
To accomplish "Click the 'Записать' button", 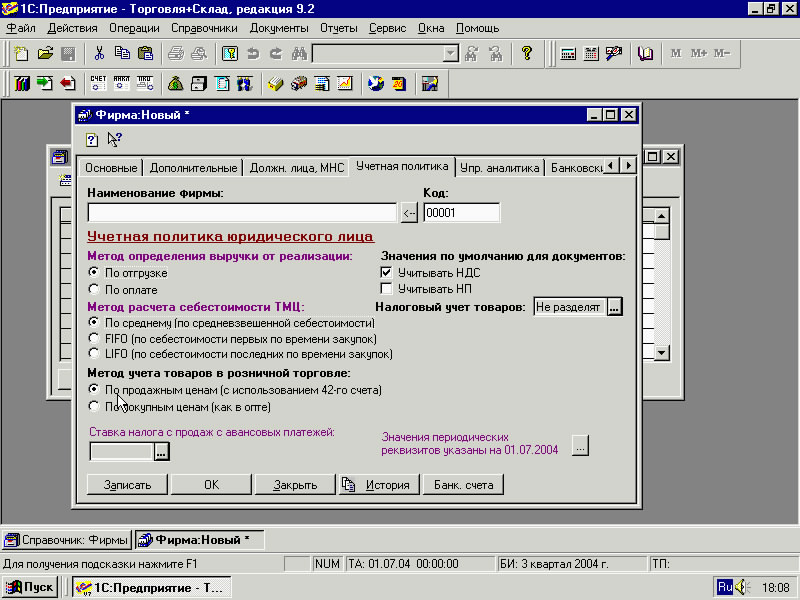I will [127, 485].
